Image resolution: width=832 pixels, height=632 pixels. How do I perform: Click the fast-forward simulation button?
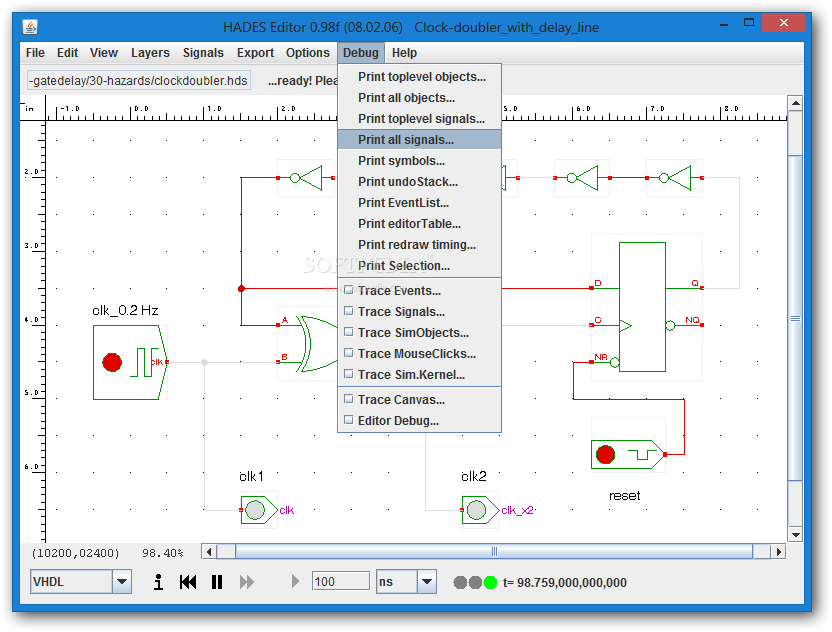click(x=247, y=582)
